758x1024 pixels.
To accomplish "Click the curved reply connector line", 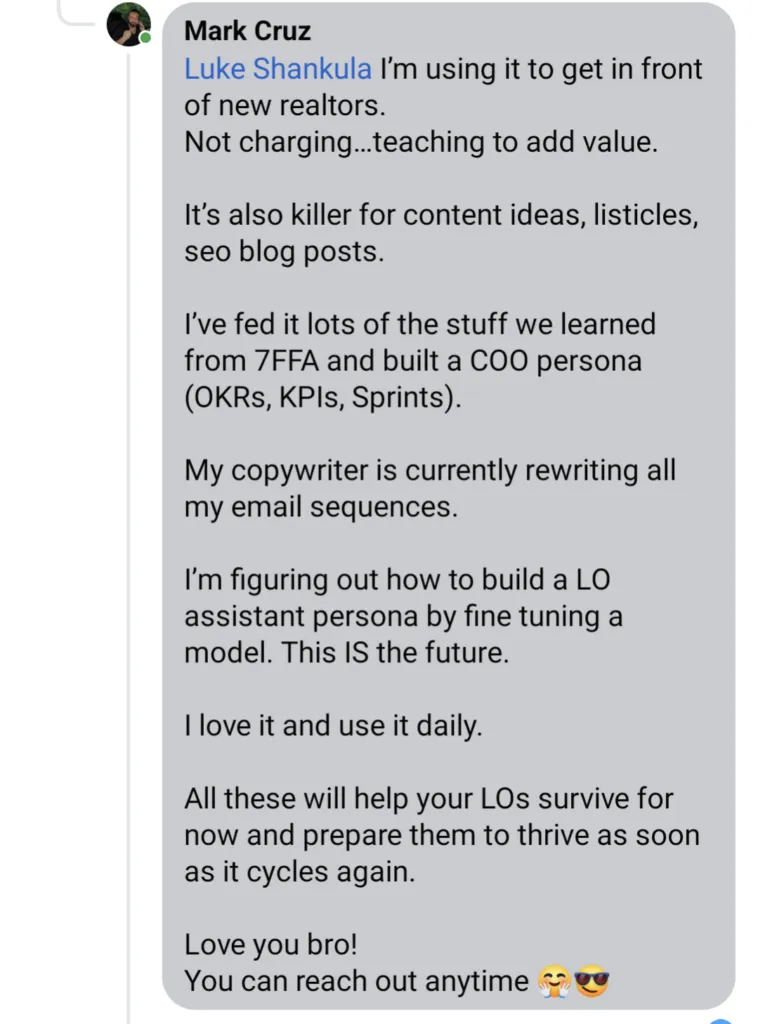I will 75,13.
